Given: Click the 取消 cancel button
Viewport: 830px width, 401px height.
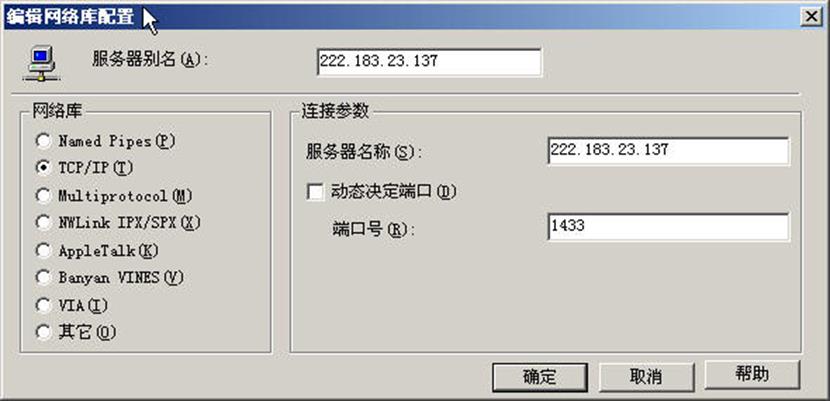Looking at the screenshot, I should [646, 377].
